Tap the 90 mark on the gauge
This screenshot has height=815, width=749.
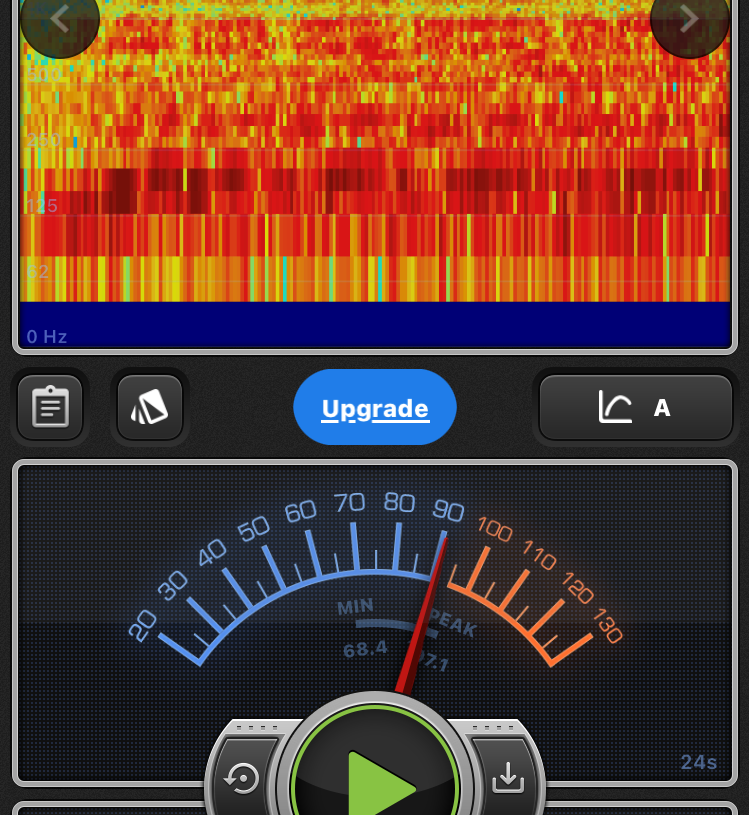click(448, 510)
